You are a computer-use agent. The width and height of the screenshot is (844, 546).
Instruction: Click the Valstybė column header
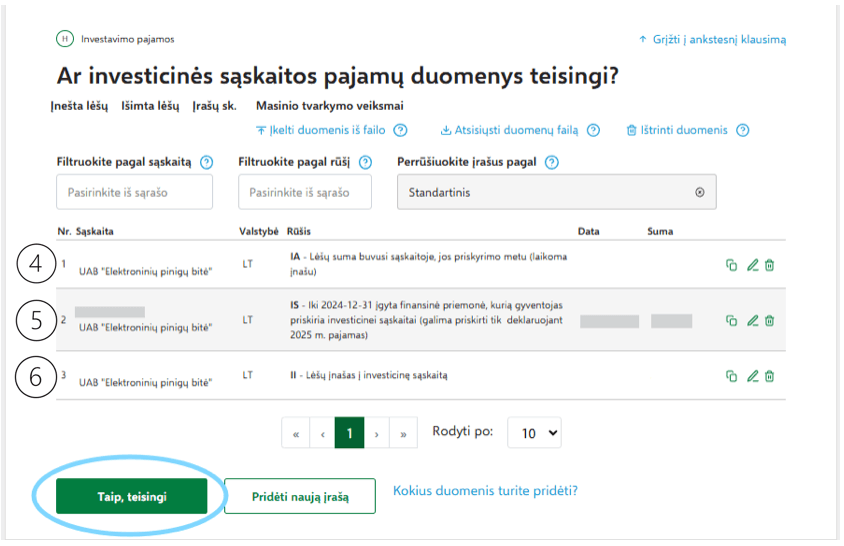(x=259, y=232)
